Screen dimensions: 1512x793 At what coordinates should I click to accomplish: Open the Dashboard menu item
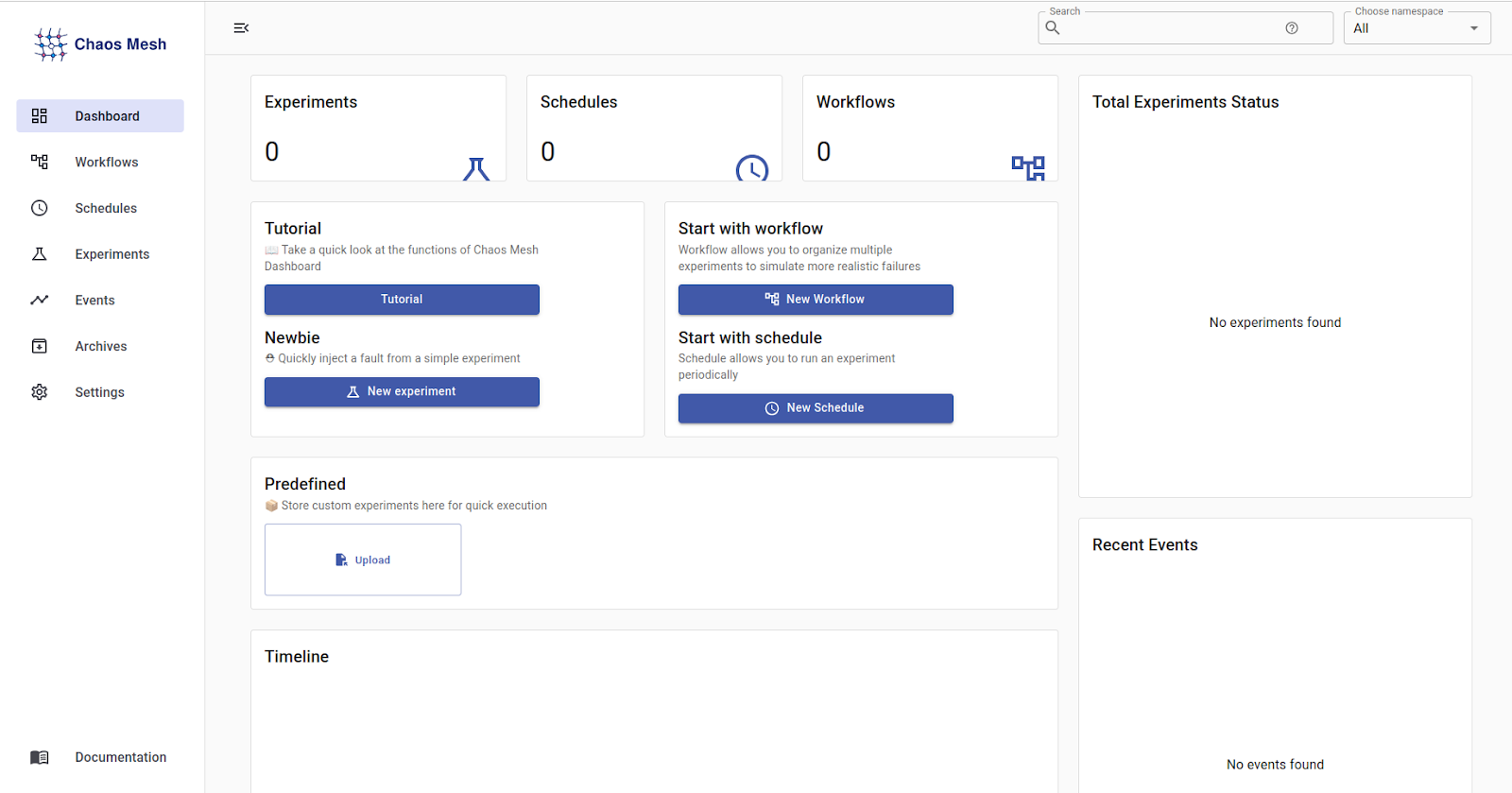[x=100, y=116]
